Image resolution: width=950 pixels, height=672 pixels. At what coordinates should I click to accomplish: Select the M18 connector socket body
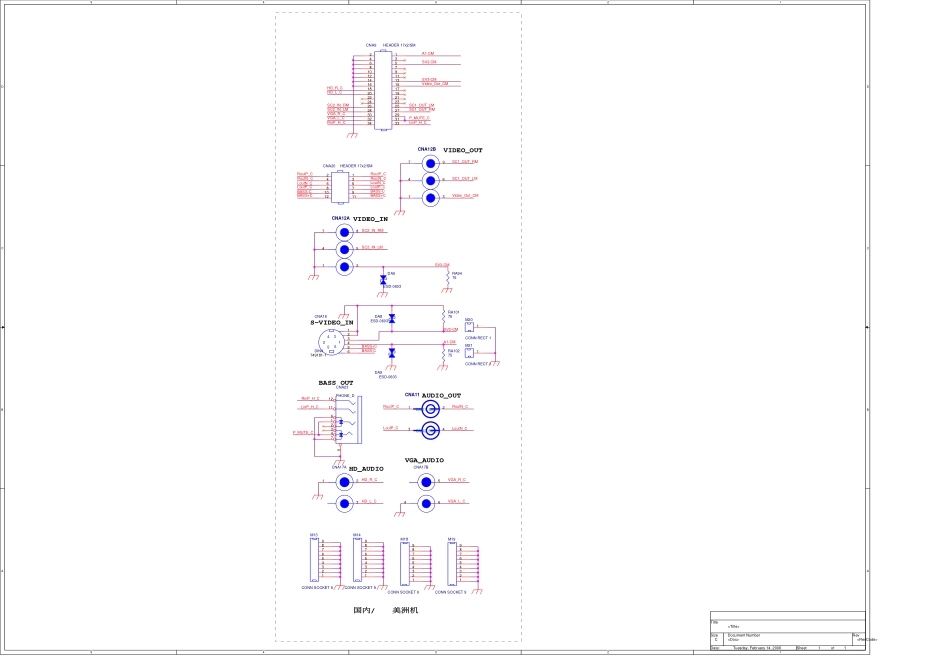click(x=404, y=564)
